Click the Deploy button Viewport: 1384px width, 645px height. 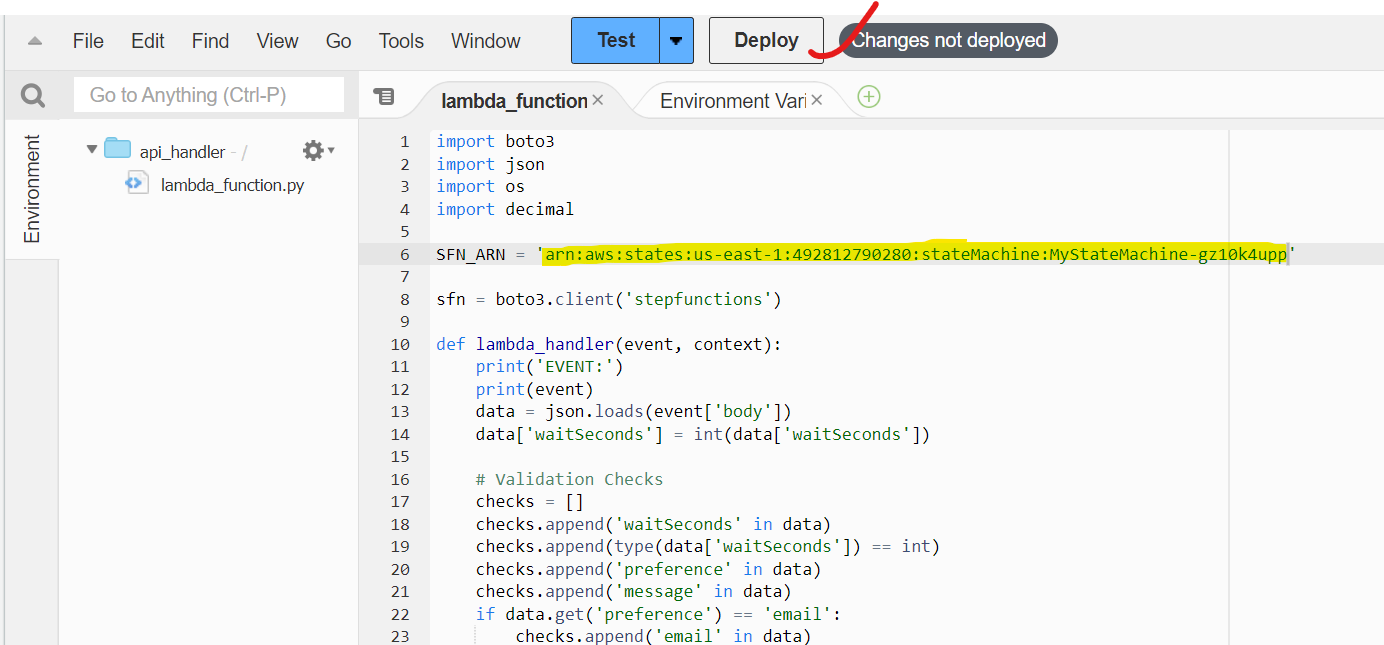pos(766,41)
